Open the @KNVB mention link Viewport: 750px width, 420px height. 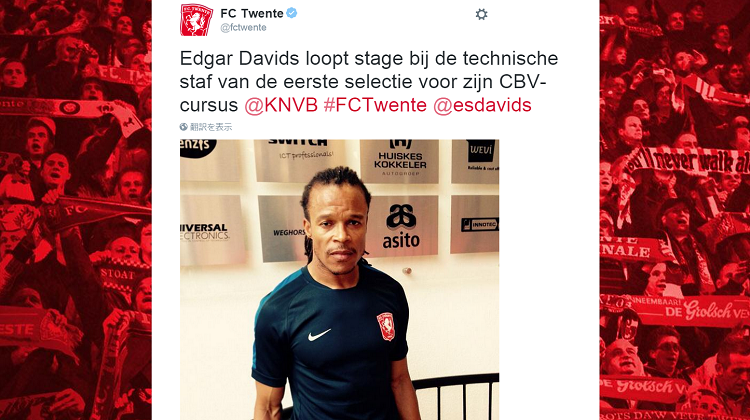(281, 105)
